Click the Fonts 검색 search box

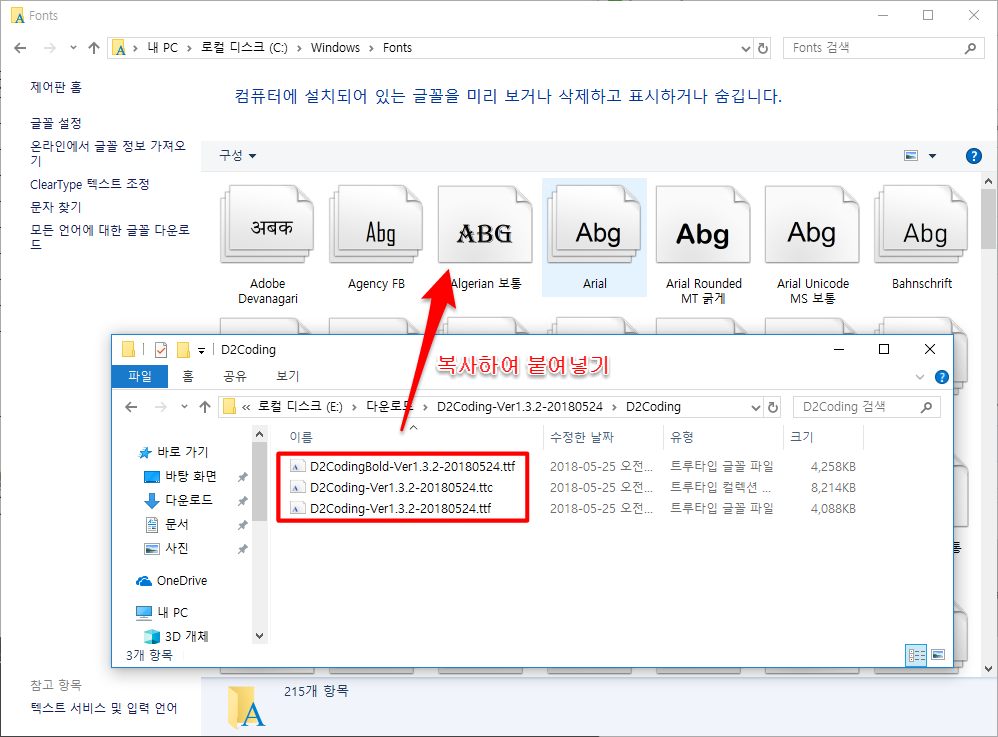coord(883,48)
